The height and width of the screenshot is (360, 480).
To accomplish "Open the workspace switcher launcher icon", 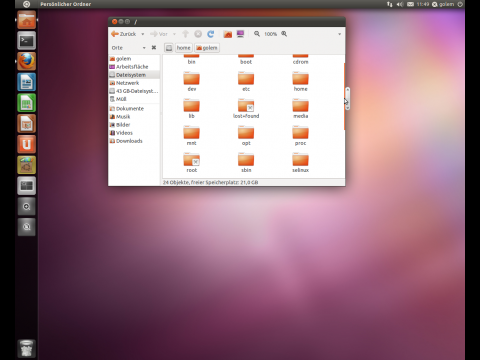I will click(27, 185).
